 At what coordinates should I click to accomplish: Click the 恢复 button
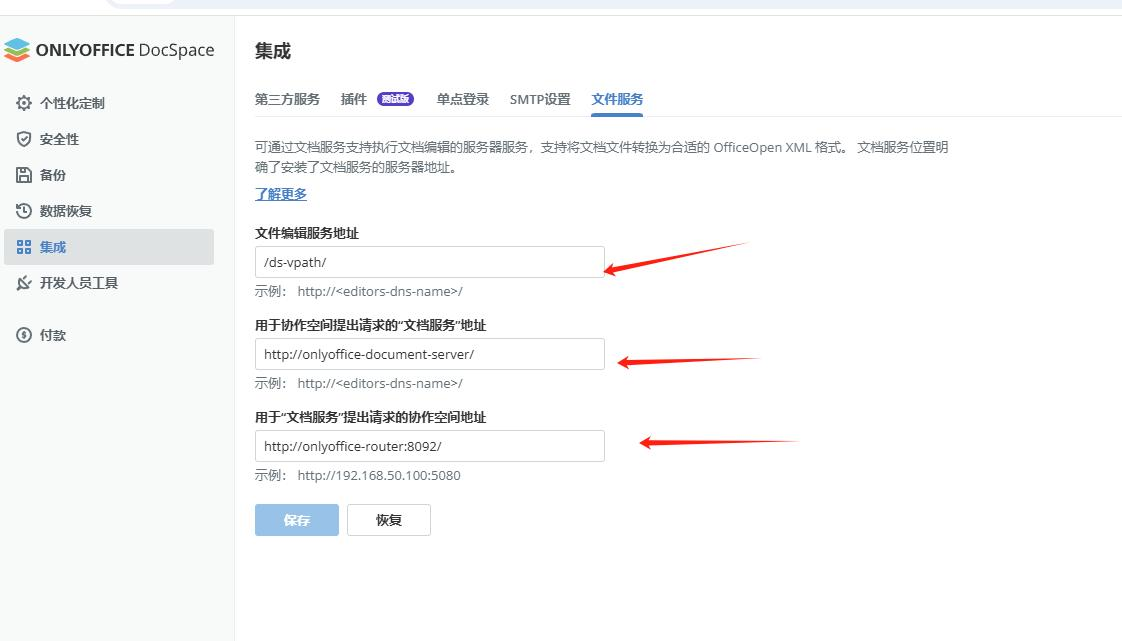pyautogui.click(x=389, y=520)
